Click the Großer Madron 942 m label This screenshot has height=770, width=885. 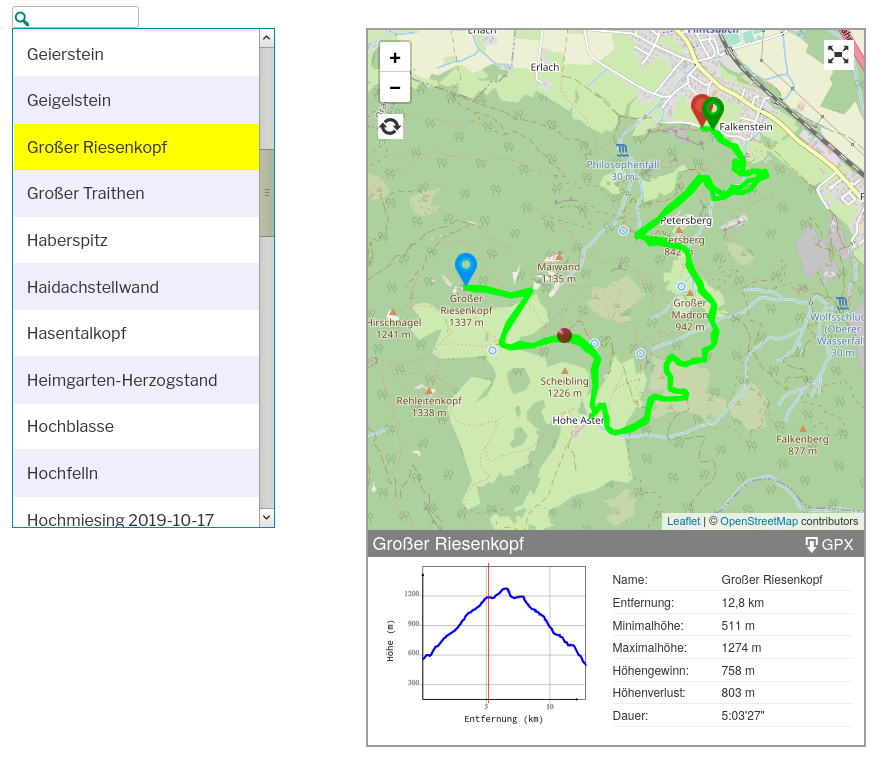[x=689, y=314]
